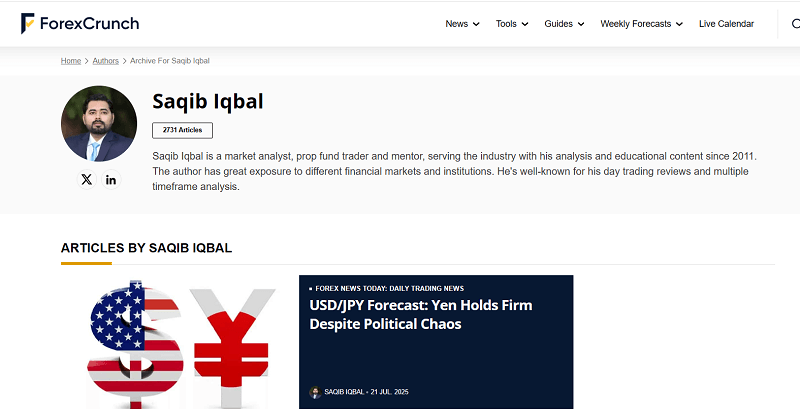Open the search icon in header
This screenshot has height=413, width=800.
(x=795, y=23)
